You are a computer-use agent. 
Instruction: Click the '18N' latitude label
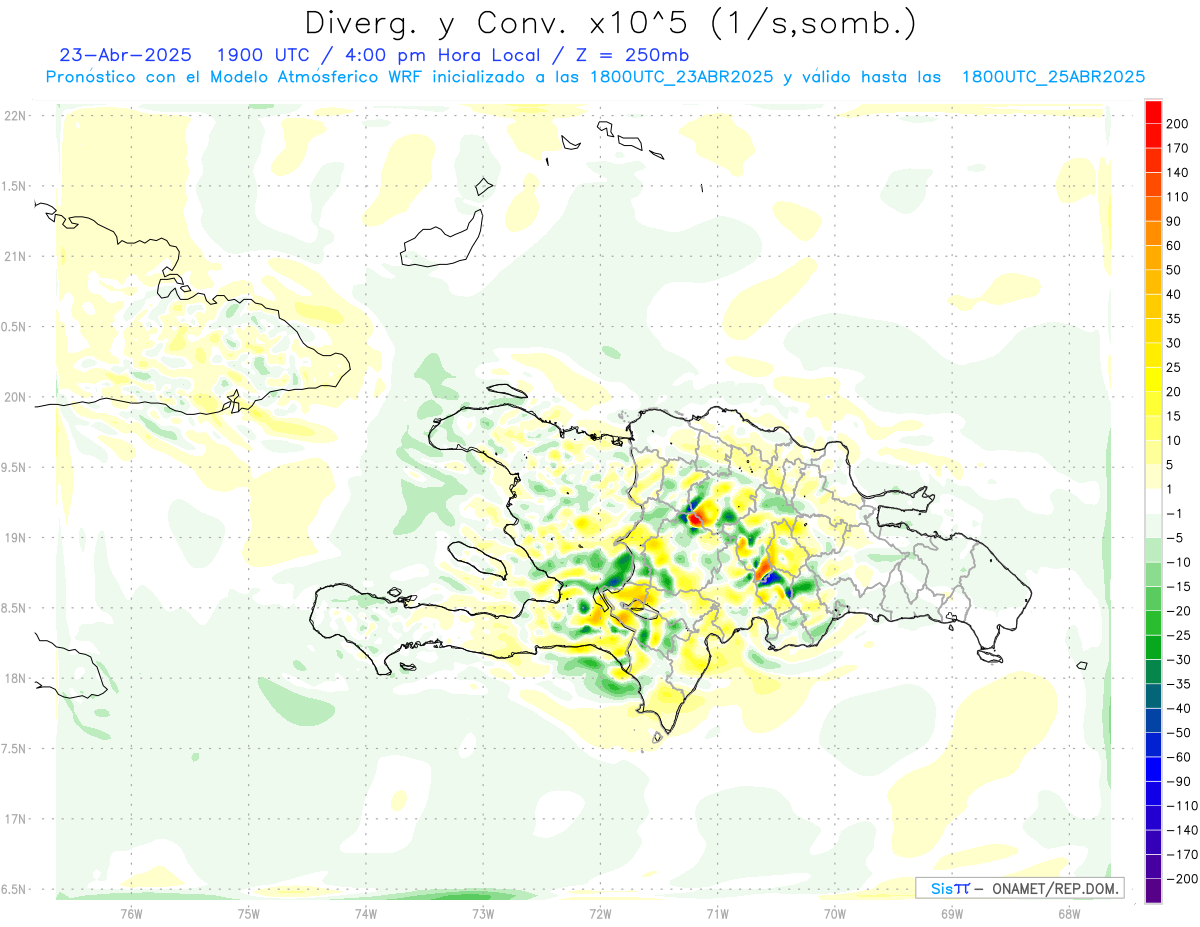click(x=15, y=679)
